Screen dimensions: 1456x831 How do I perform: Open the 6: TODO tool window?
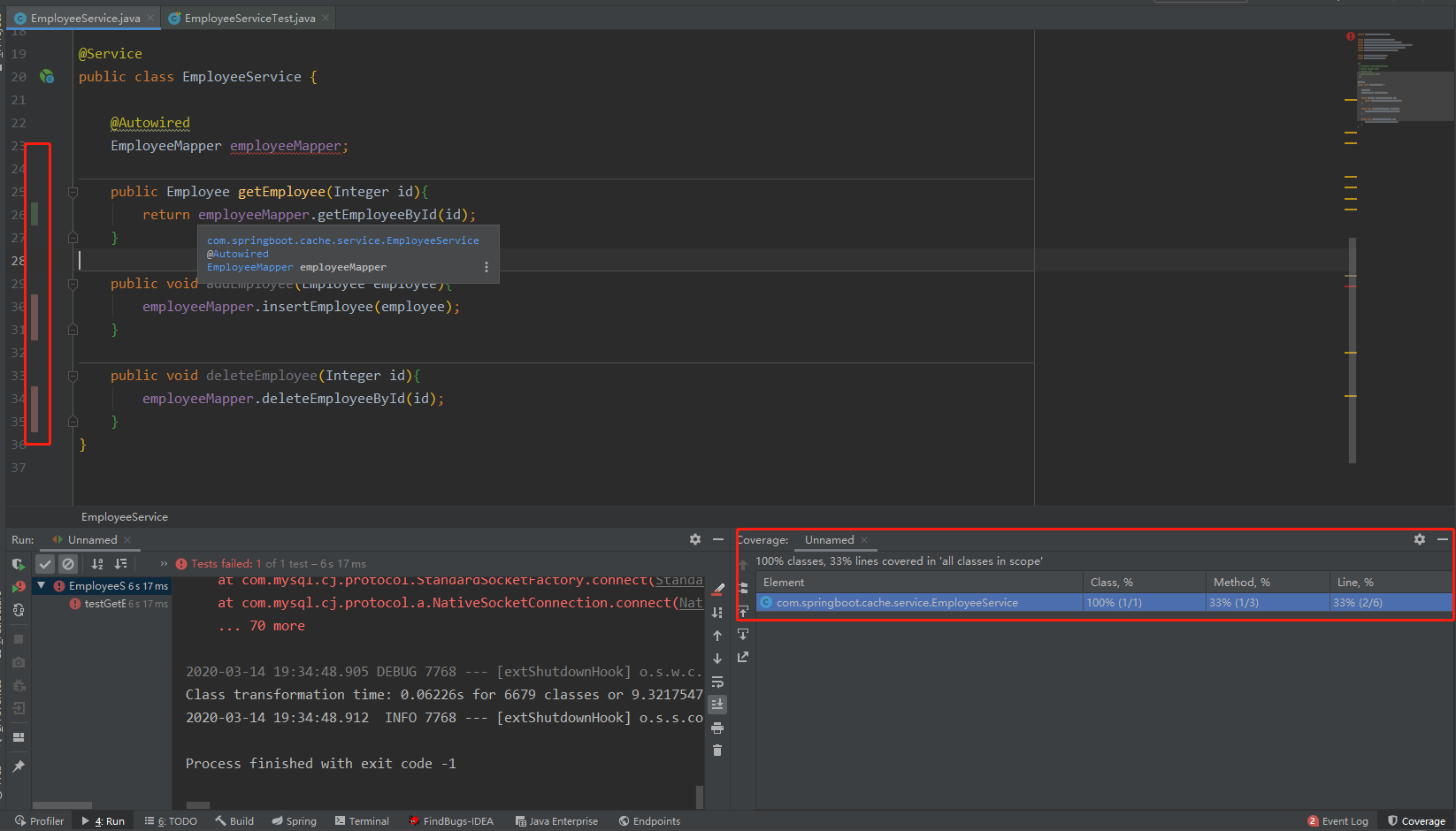click(171, 821)
